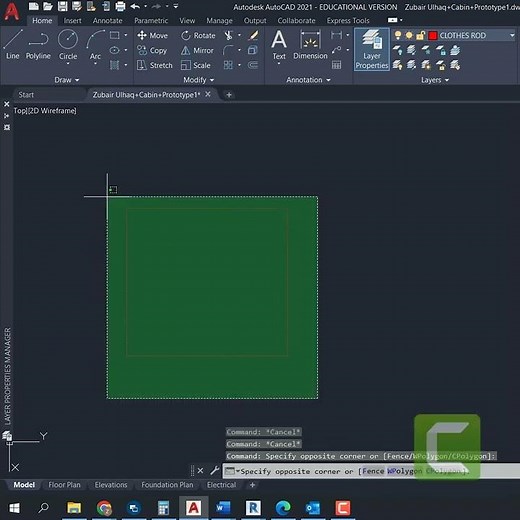The width and height of the screenshot is (520, 520).
Task: Switch to Elevations layout tab
Action: (111, 485)
